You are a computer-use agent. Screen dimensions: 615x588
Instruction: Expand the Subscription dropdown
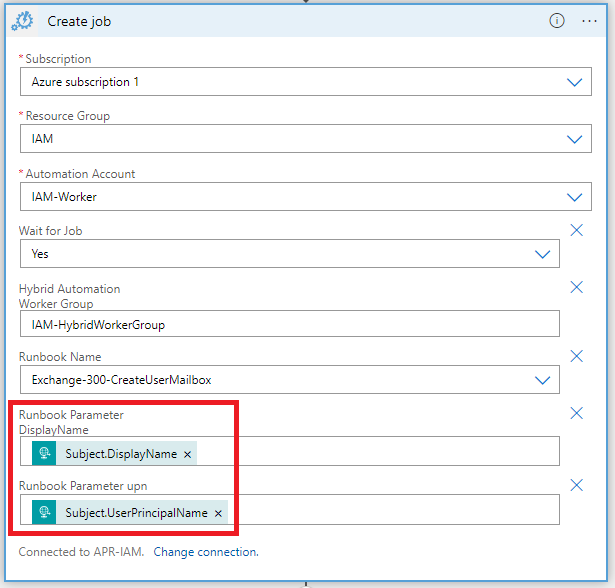(574, 82)
